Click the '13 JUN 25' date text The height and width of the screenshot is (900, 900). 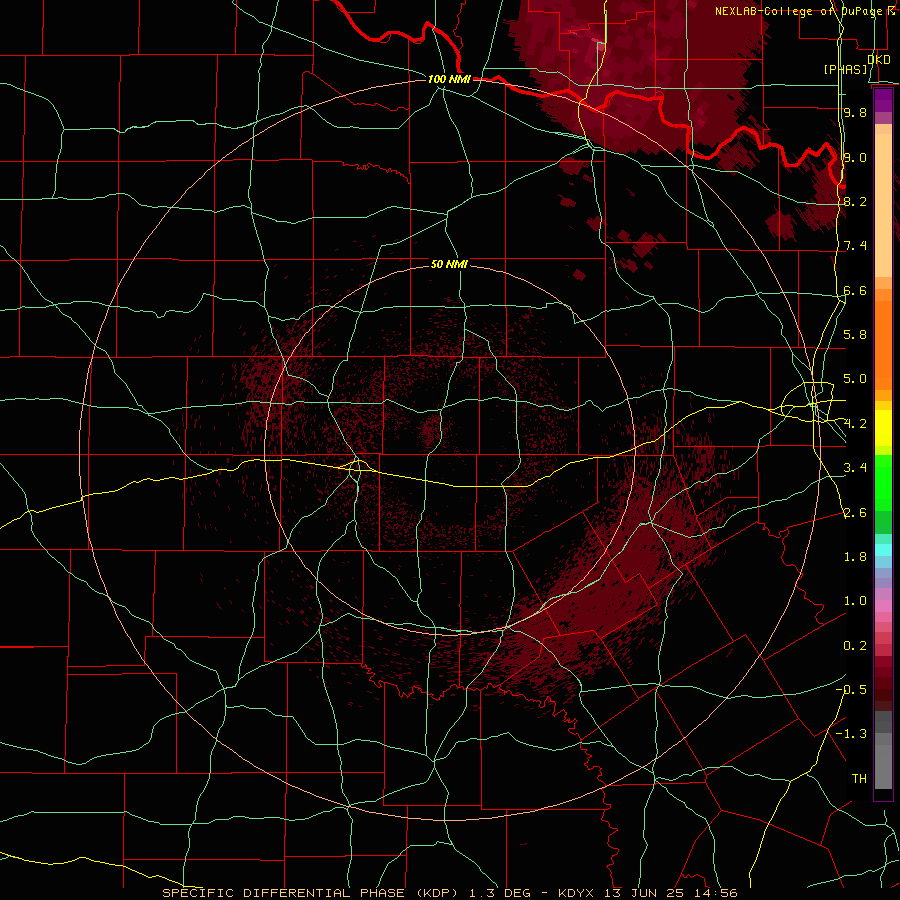click(x=642, y=893)
